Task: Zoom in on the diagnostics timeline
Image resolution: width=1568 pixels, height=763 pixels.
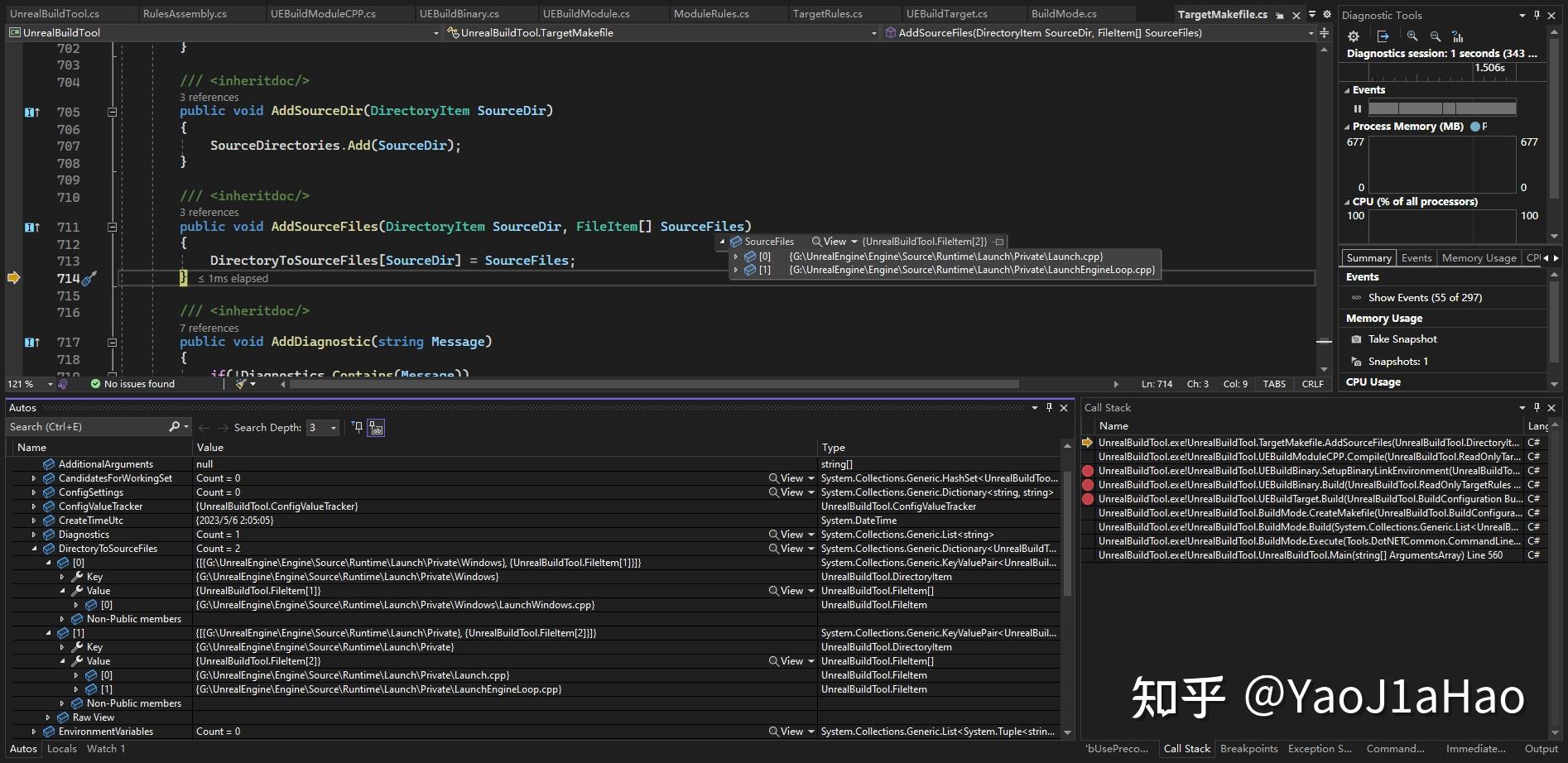Action: (x=1412, y=36)
